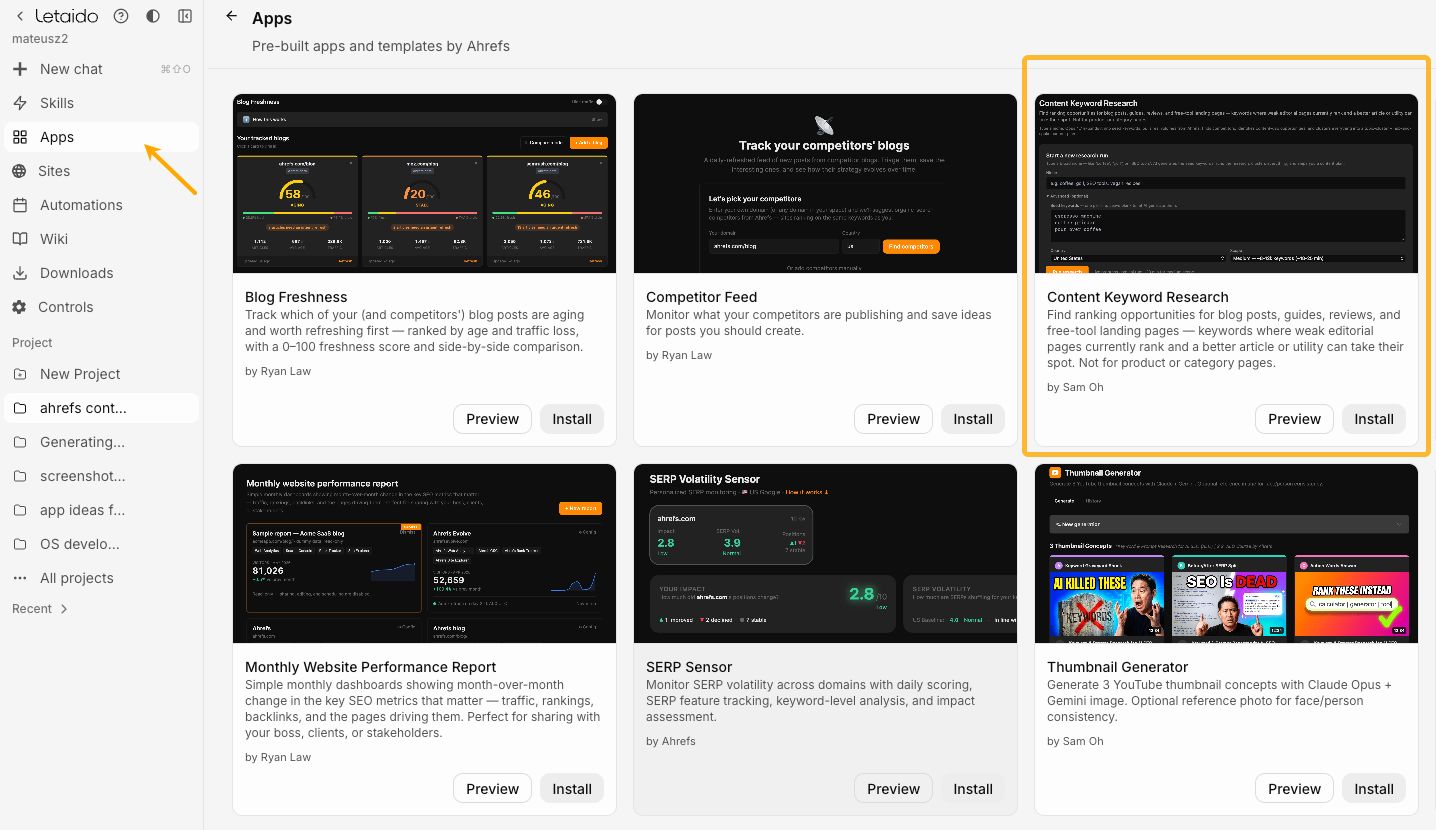1436x830 pixels.
Task: Open Downloads in the sidebar
Action: click(101, 273)
